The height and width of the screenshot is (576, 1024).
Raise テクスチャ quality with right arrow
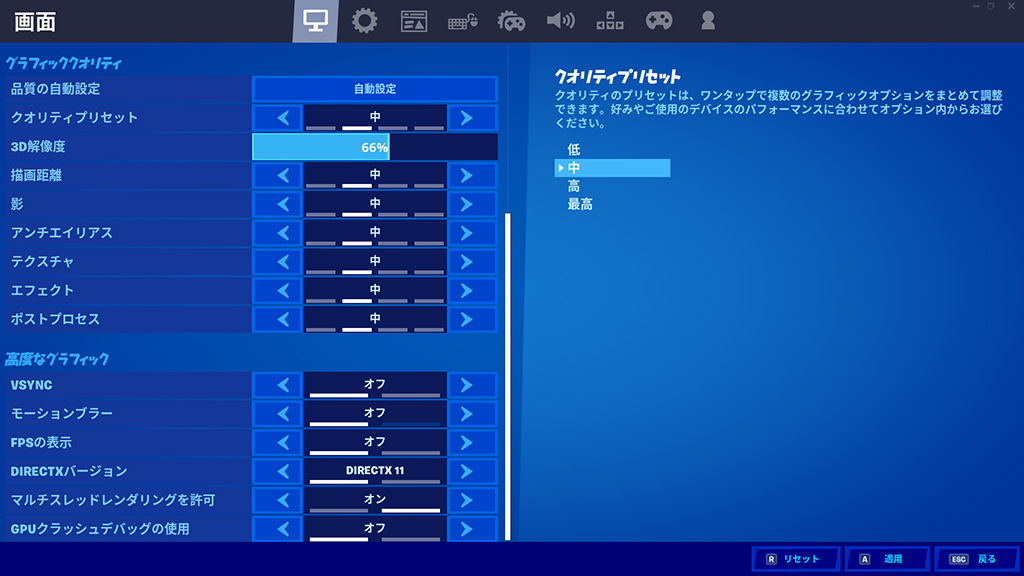[472, 261]
